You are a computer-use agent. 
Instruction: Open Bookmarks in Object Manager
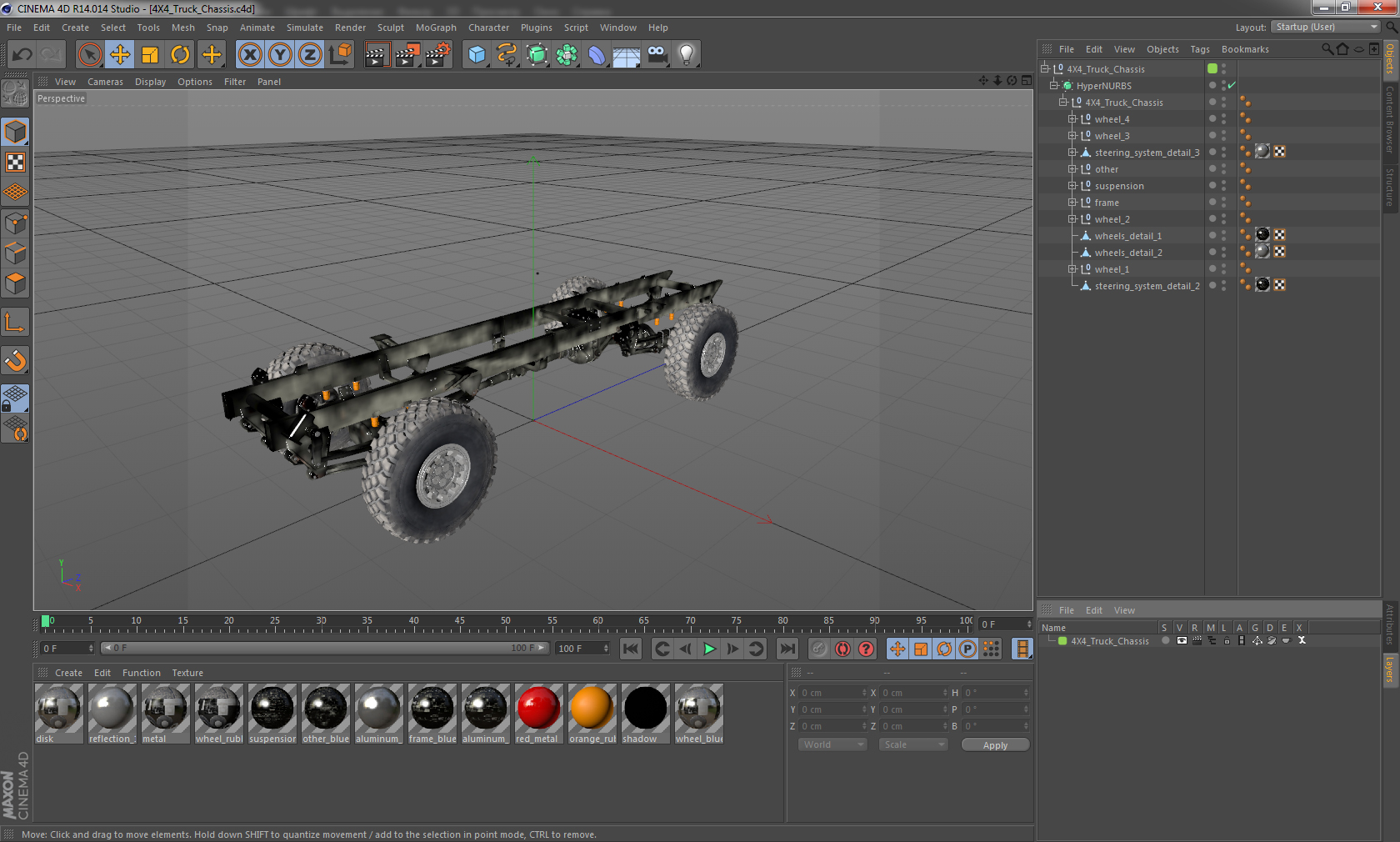[x=1245, y=49]
